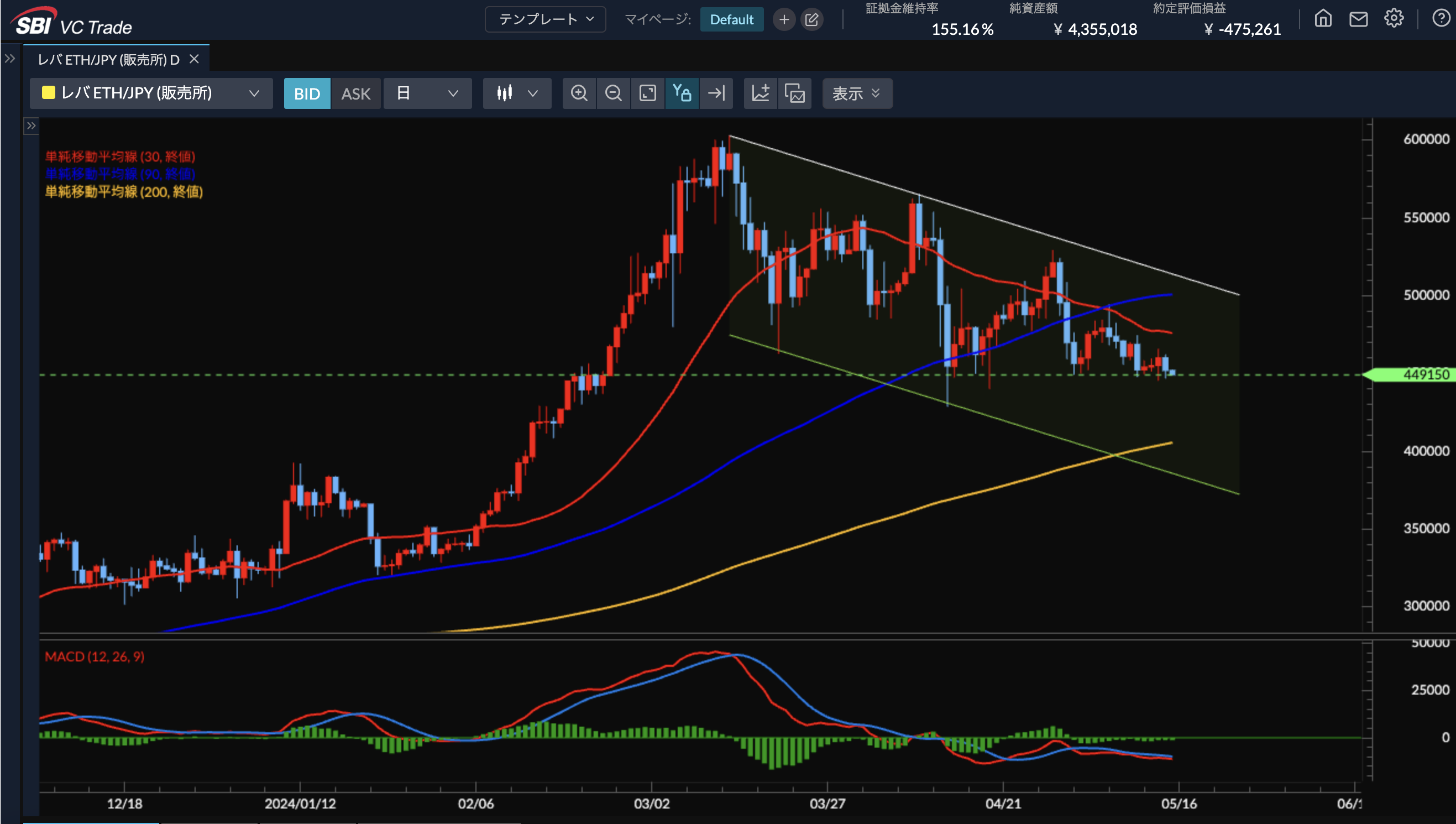Open the mail messages icon
The height and width of the screenshot is (824, 1456).
(1358, 19)
